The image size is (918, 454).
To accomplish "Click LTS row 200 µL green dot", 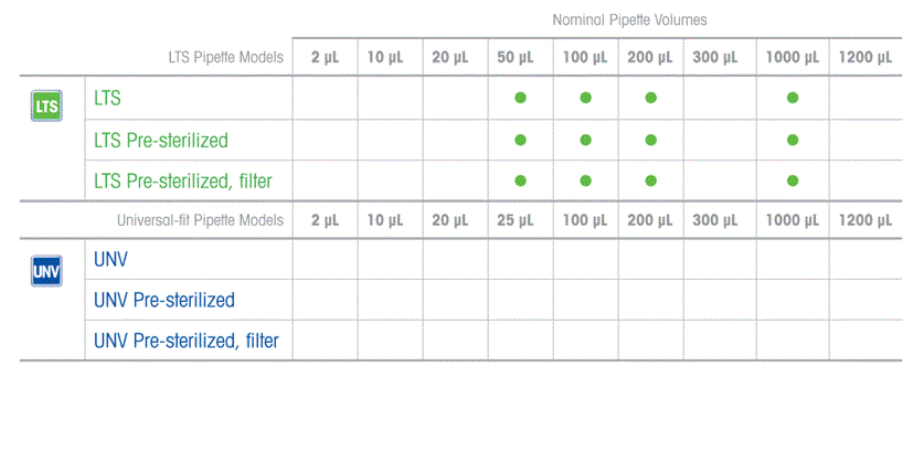I will (650, 98).
